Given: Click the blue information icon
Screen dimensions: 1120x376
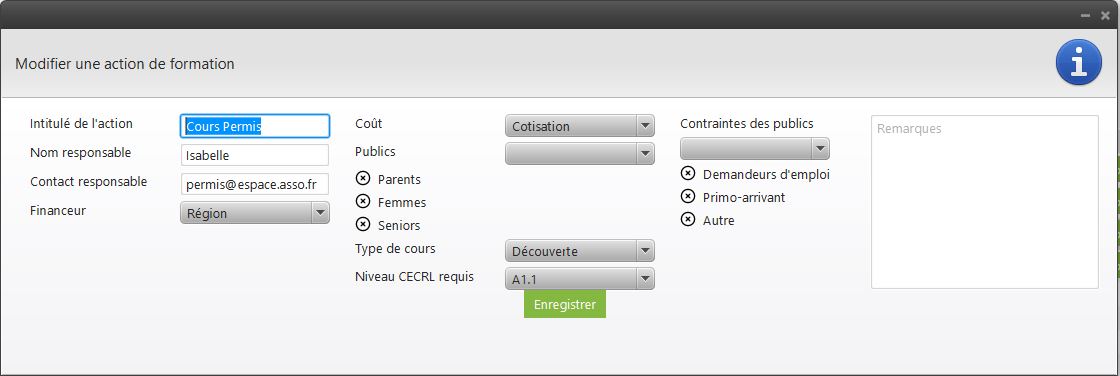Looking at the screenshot, I should click(1078, 62).
